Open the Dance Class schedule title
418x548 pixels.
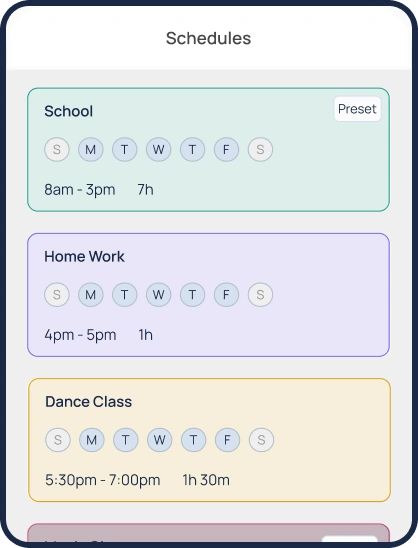(88, 402)
